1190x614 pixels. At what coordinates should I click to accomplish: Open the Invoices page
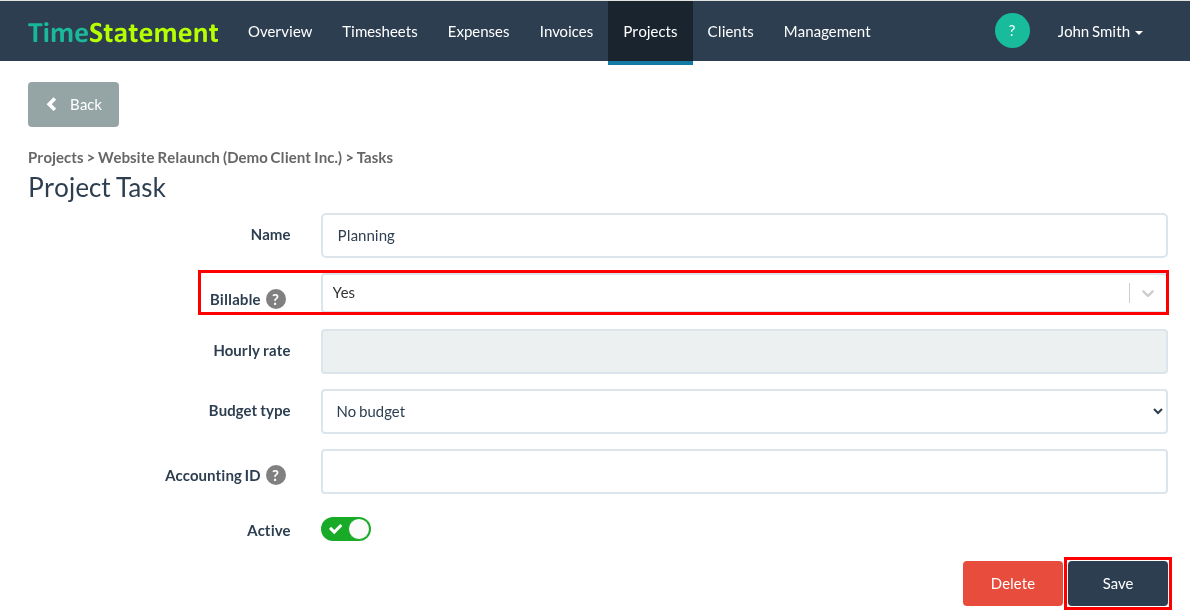tap(566, 32)
